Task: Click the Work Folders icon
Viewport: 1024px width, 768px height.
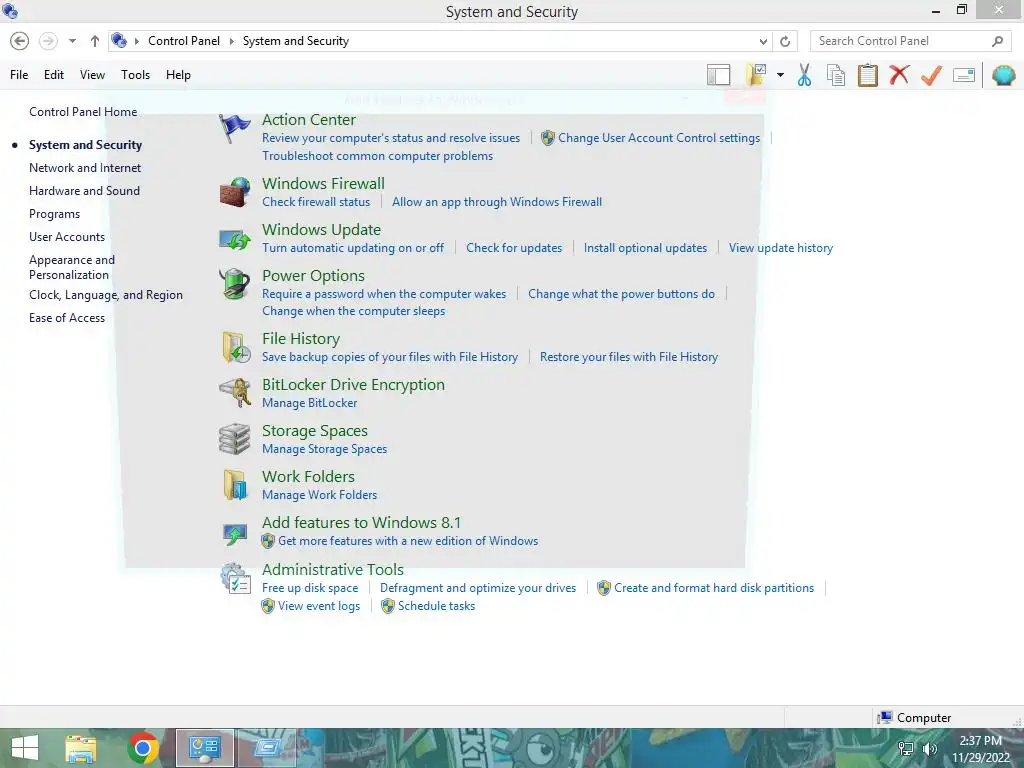Action: (234, 485)
